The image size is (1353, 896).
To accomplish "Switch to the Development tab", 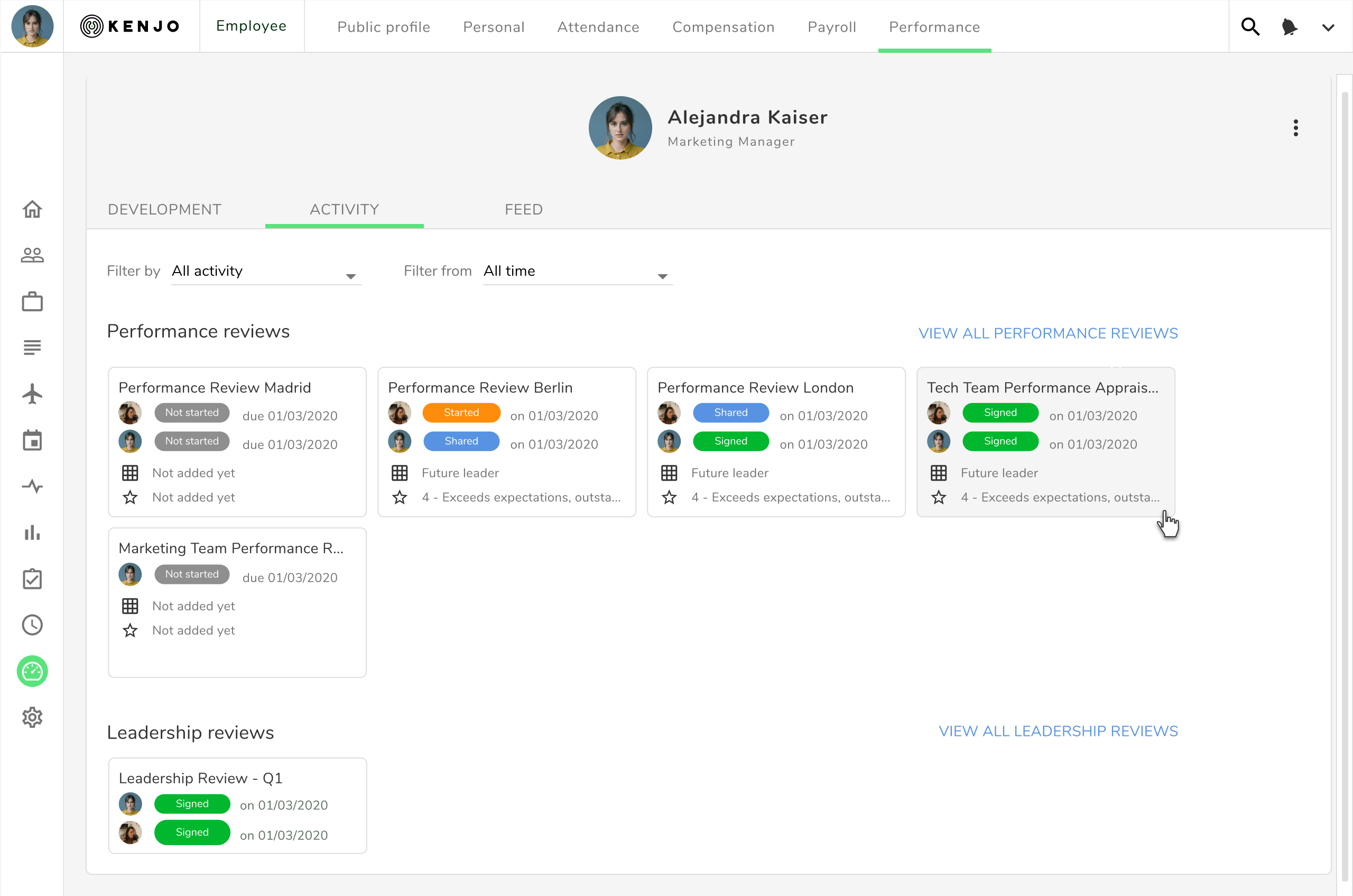I will (164, 210).
